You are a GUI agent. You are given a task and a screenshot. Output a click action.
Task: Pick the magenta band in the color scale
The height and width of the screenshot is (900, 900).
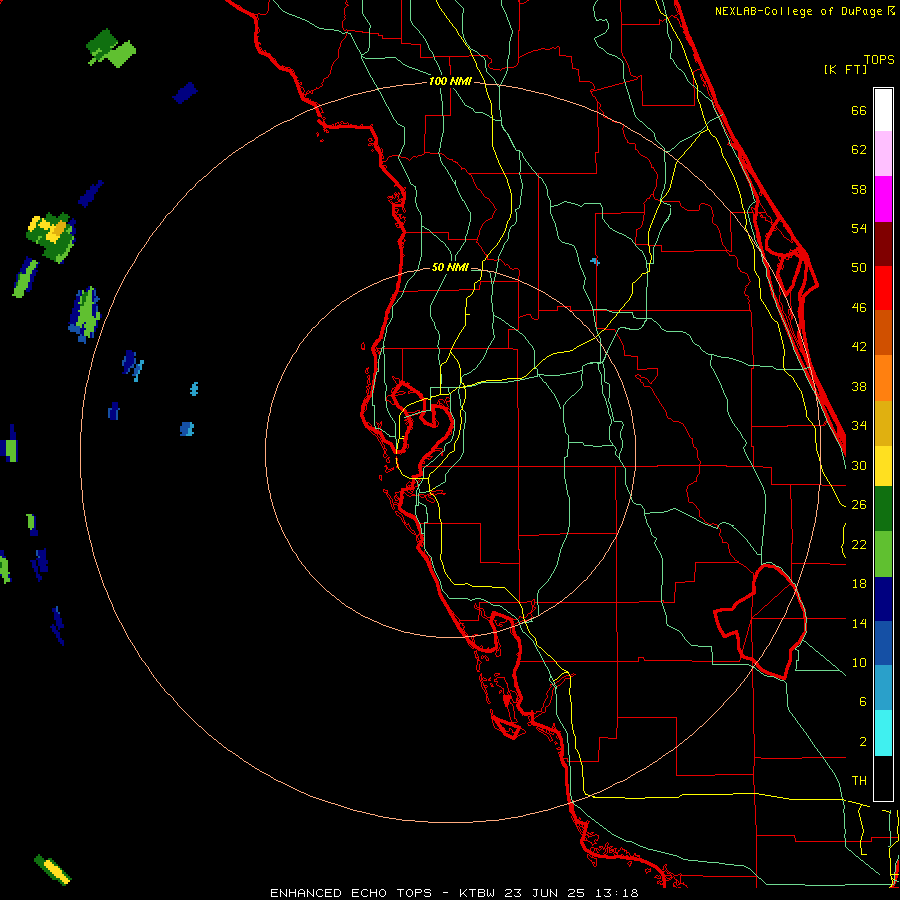tap(883, 199)
